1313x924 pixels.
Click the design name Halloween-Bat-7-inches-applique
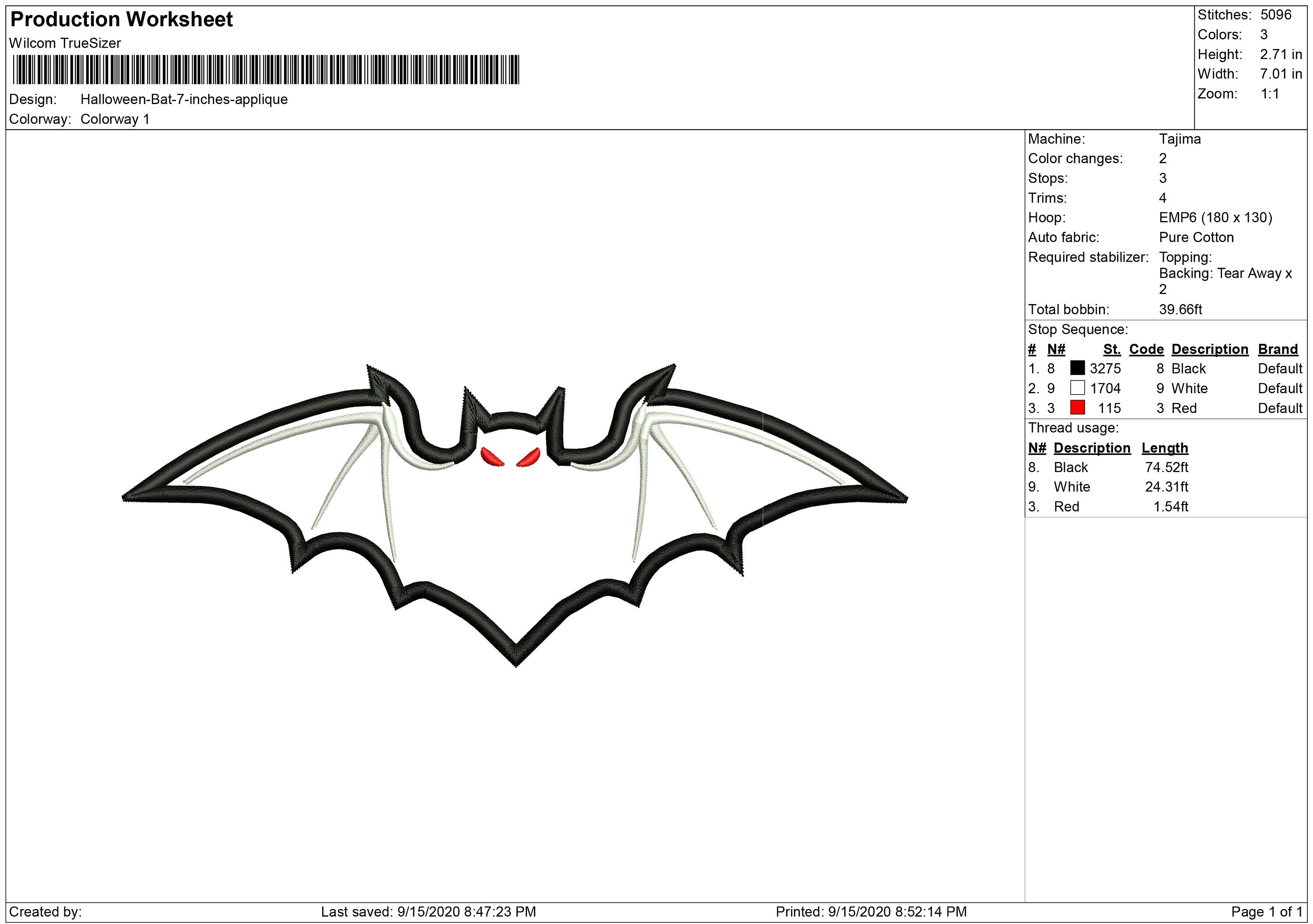[183, 100]
